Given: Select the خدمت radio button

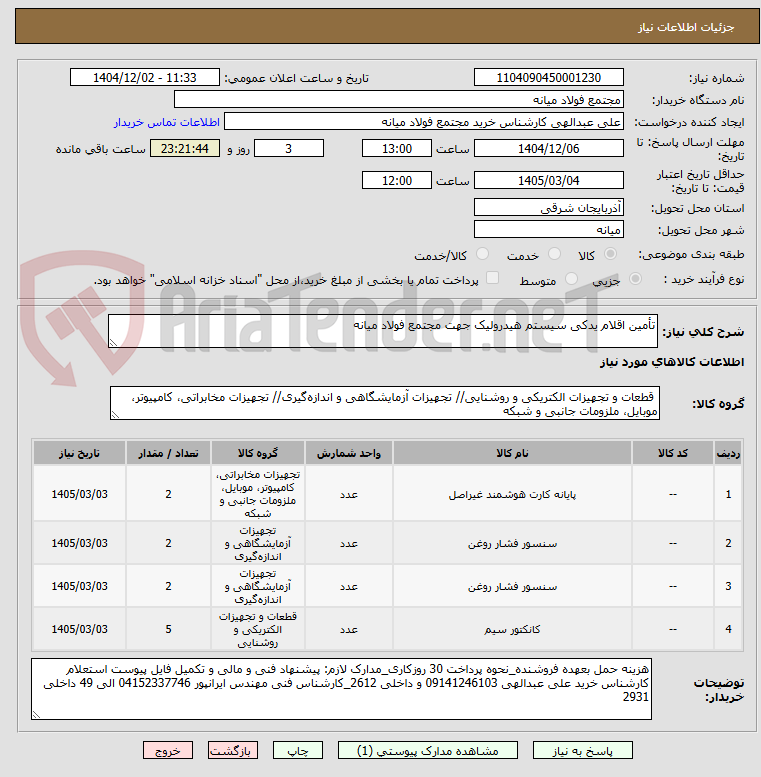Looking at the screenshot, I should pyautogui.click(x=554, y=254).
